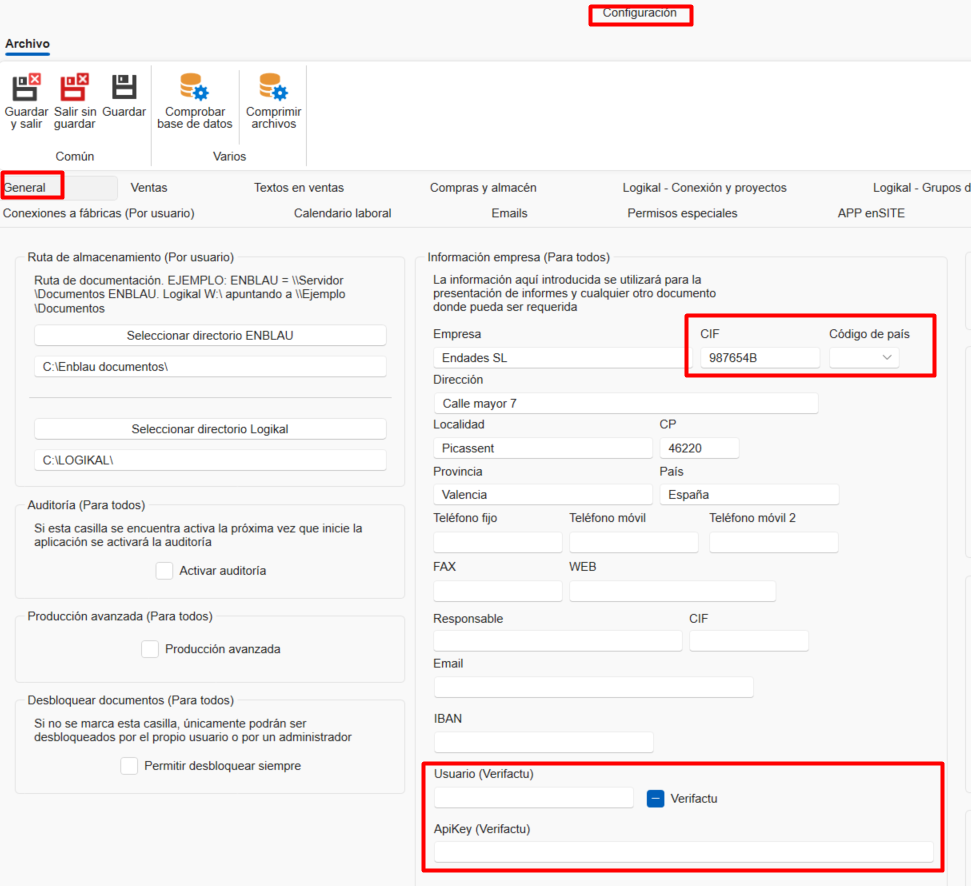Image resolution: width=971 pixels, height=886 pixels.
Task: Select the Emails tab
Action: pos(509,213)
